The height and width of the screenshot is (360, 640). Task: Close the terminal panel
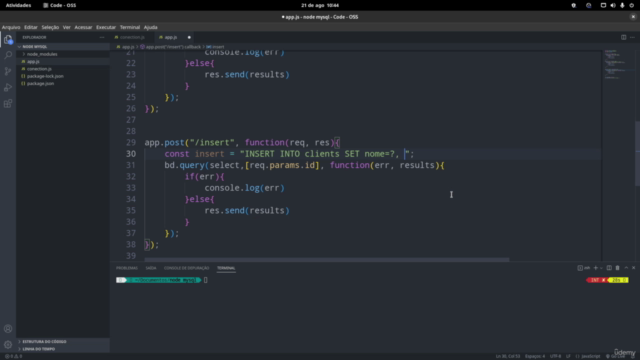point(633,268)
